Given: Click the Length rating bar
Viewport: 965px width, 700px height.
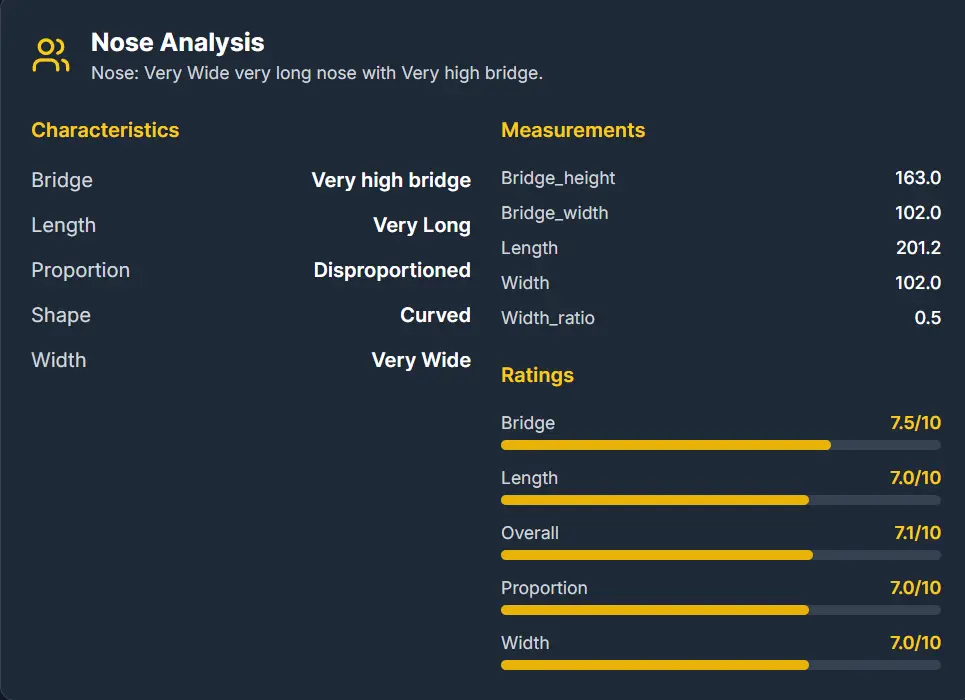Looking at the screenshot, I should [x=720, y=500].
